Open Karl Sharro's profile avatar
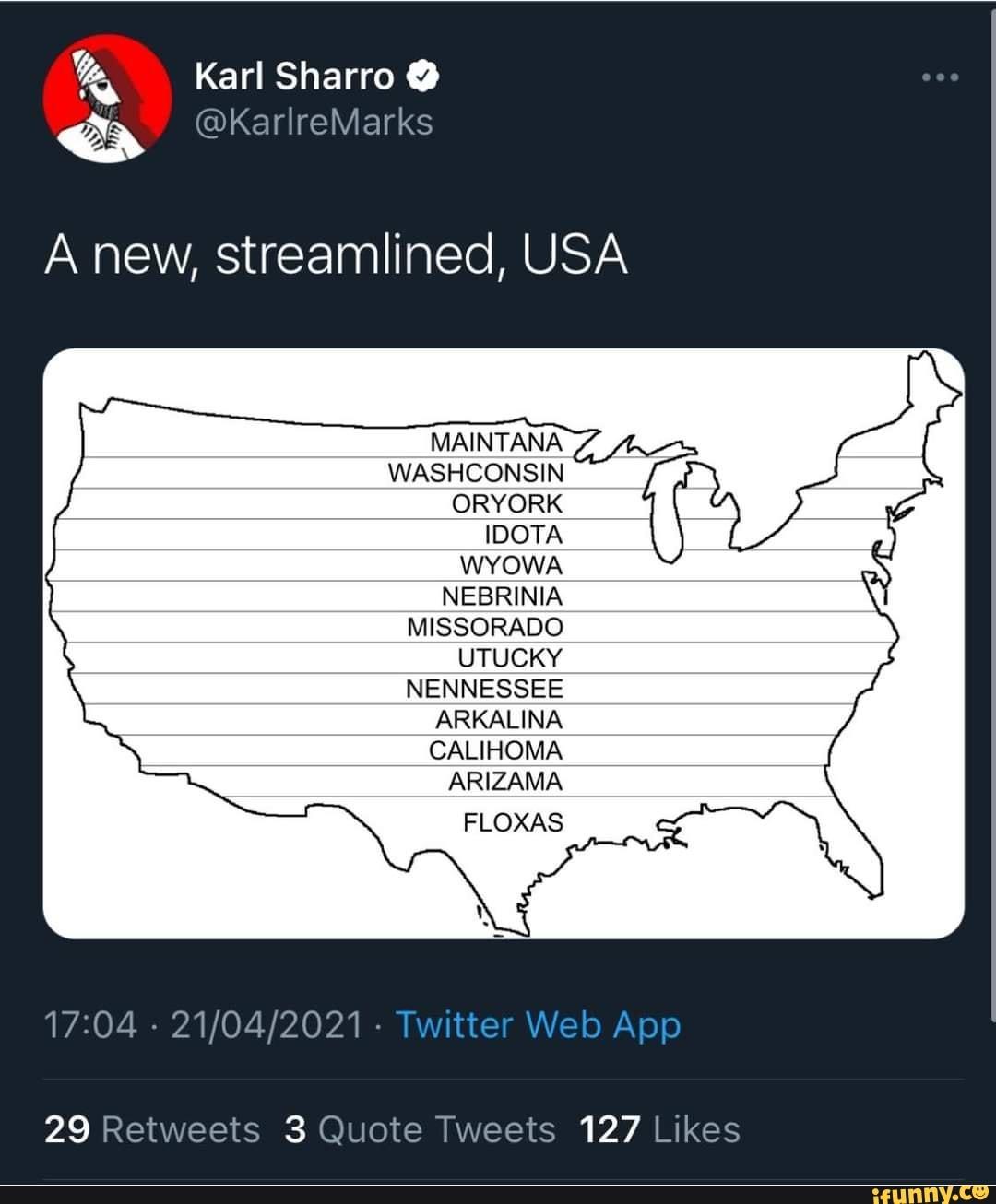The height and width of the screenshot is (1204, 996). point(108,98)
